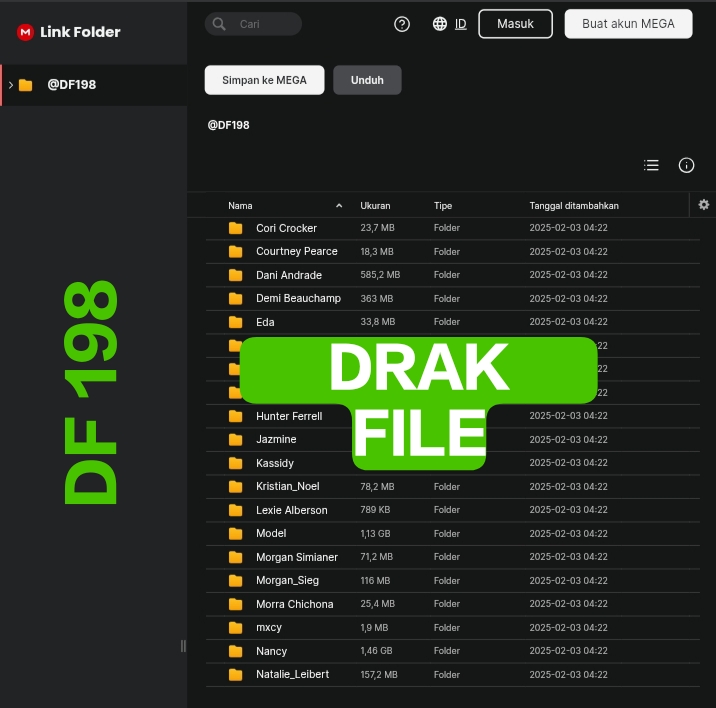Focus the Cari search field

[253, 24]
